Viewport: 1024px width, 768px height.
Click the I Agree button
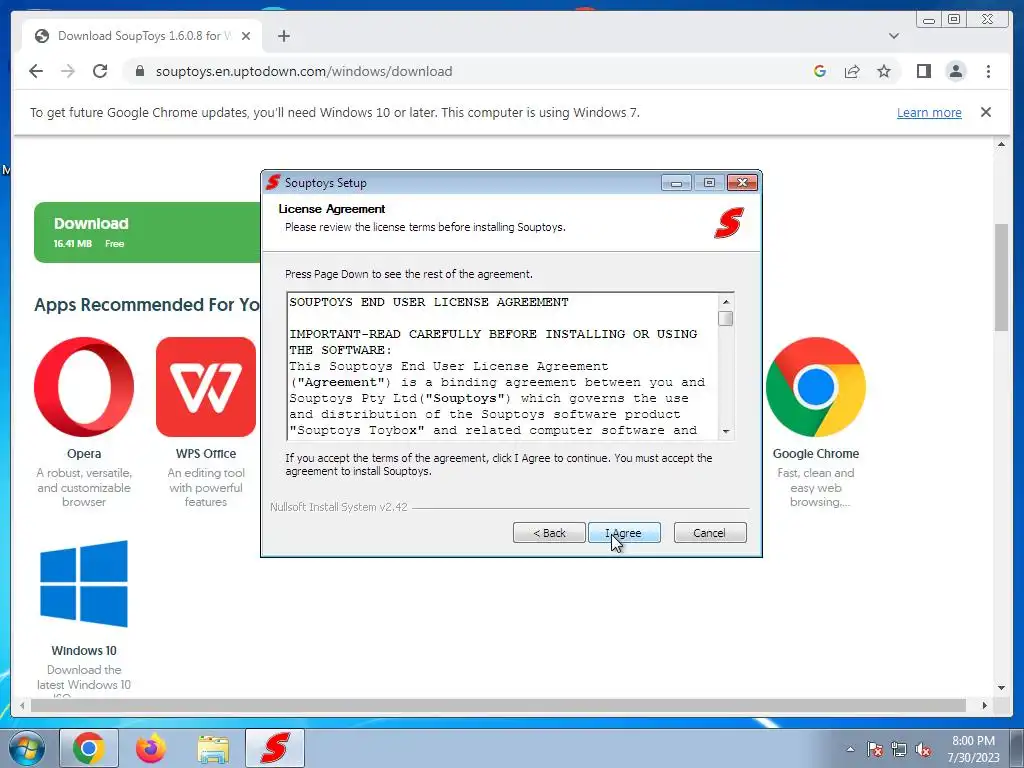624,533
